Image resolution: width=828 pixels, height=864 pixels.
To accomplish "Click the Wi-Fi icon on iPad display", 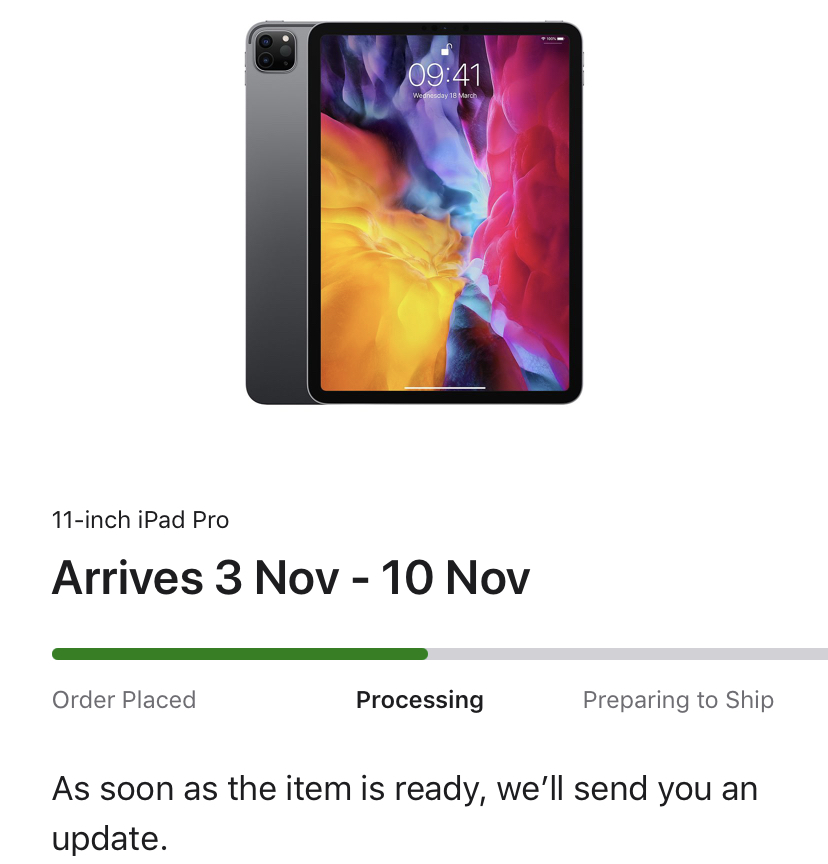I will pos(543,39).
